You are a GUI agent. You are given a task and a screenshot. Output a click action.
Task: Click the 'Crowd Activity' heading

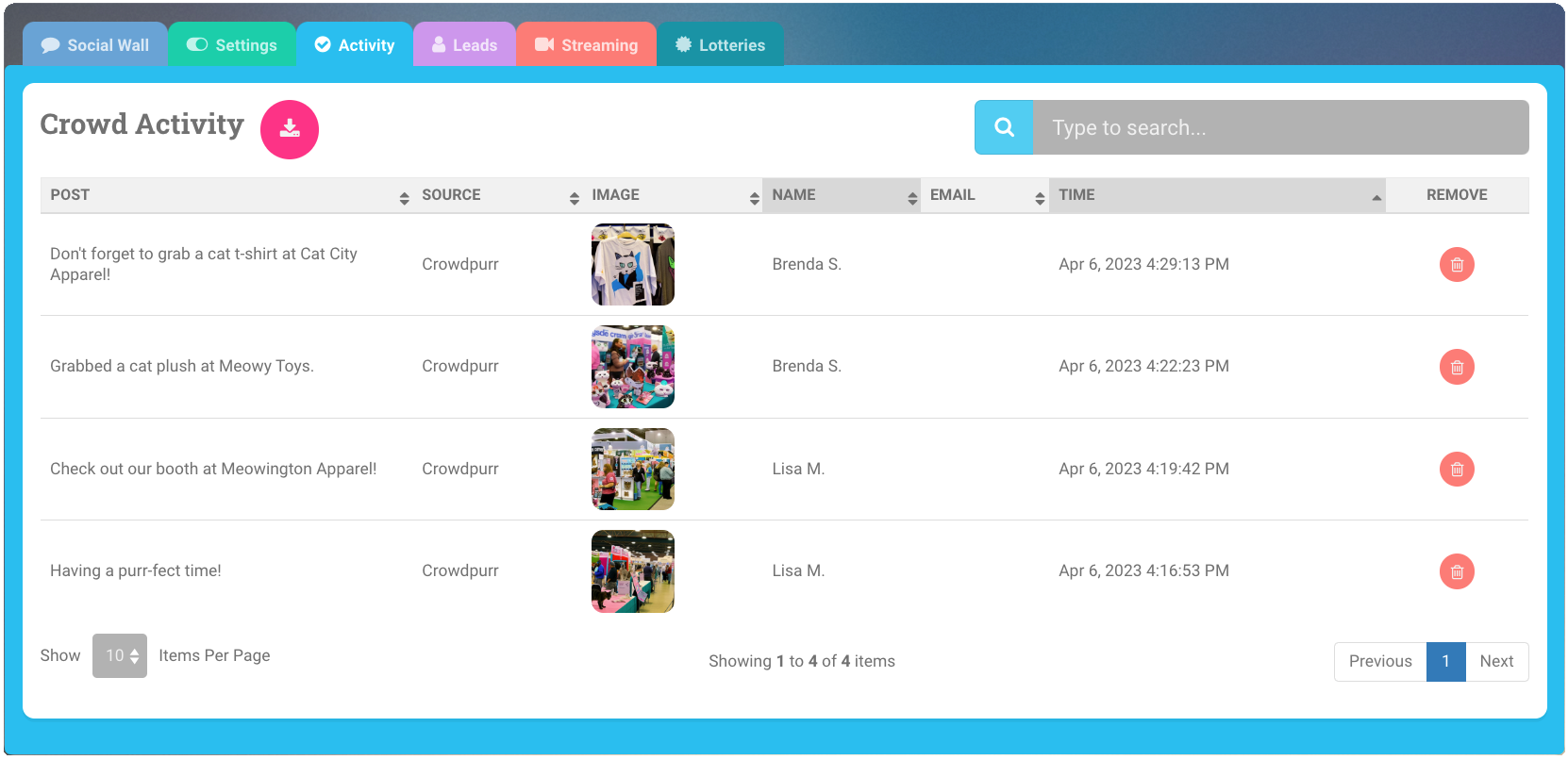(142, 124)
